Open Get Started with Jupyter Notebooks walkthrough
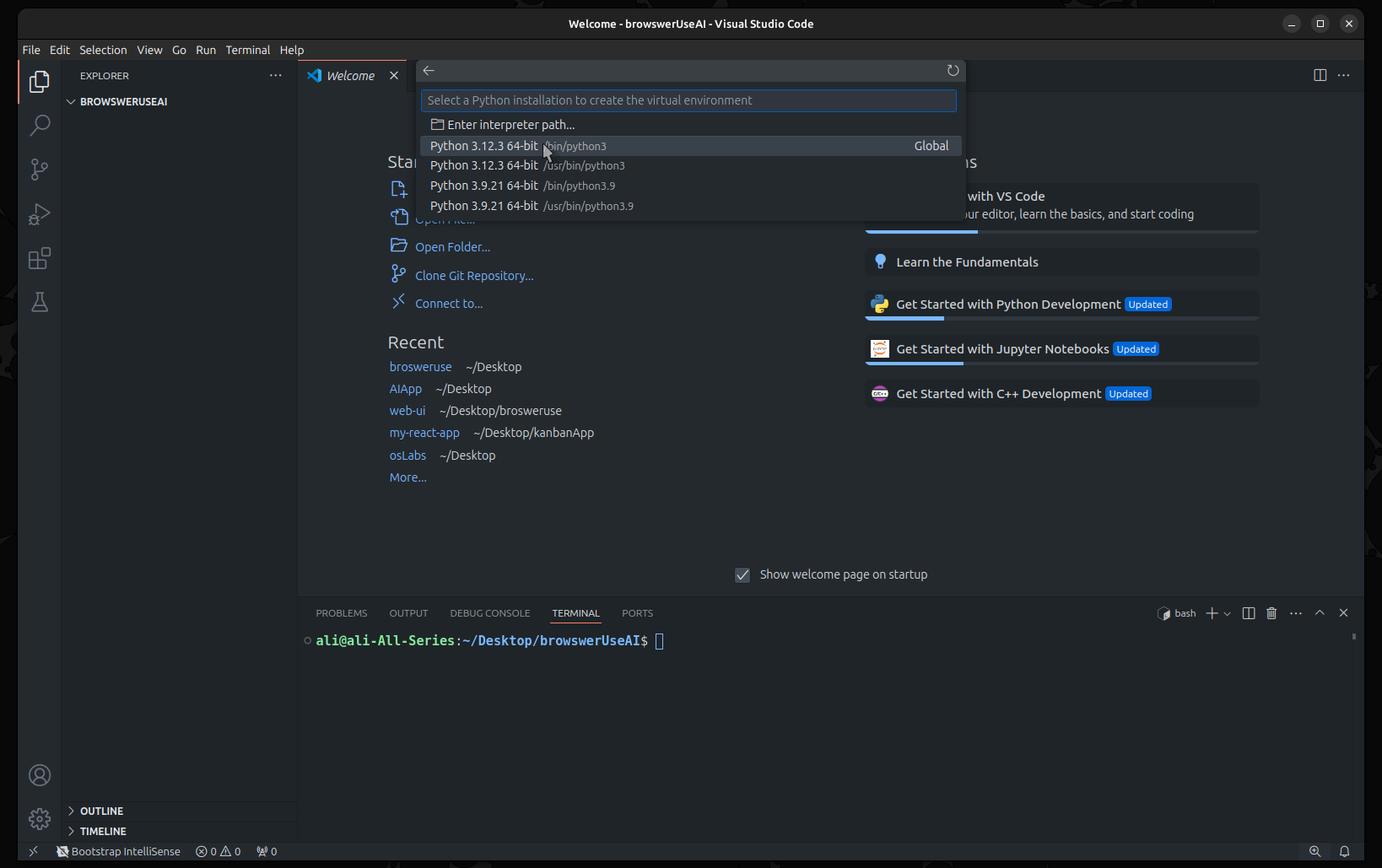 click(x=1061, y=349)
